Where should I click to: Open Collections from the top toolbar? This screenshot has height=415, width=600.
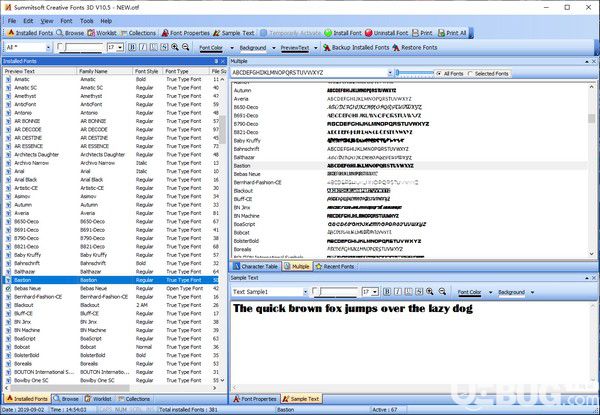138,33
